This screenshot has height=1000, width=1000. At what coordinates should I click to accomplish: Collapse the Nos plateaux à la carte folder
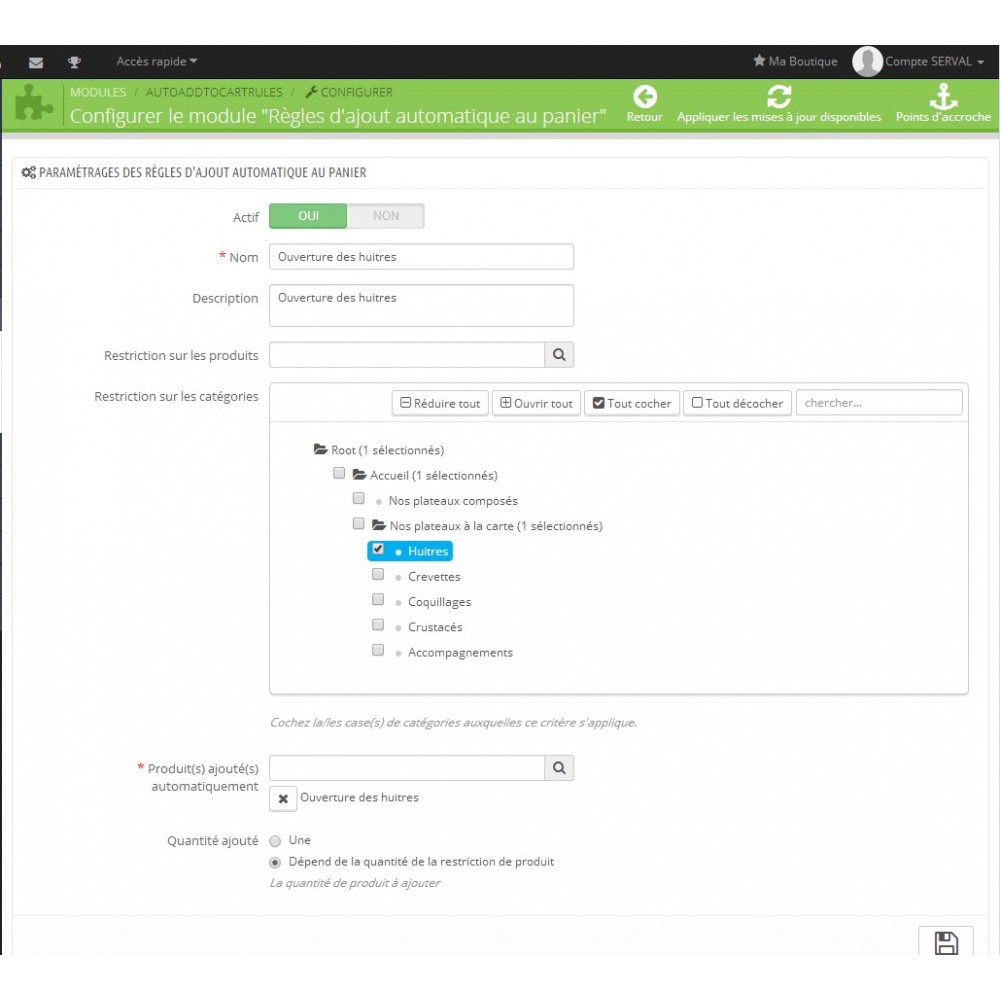click(x=379, y=526)
